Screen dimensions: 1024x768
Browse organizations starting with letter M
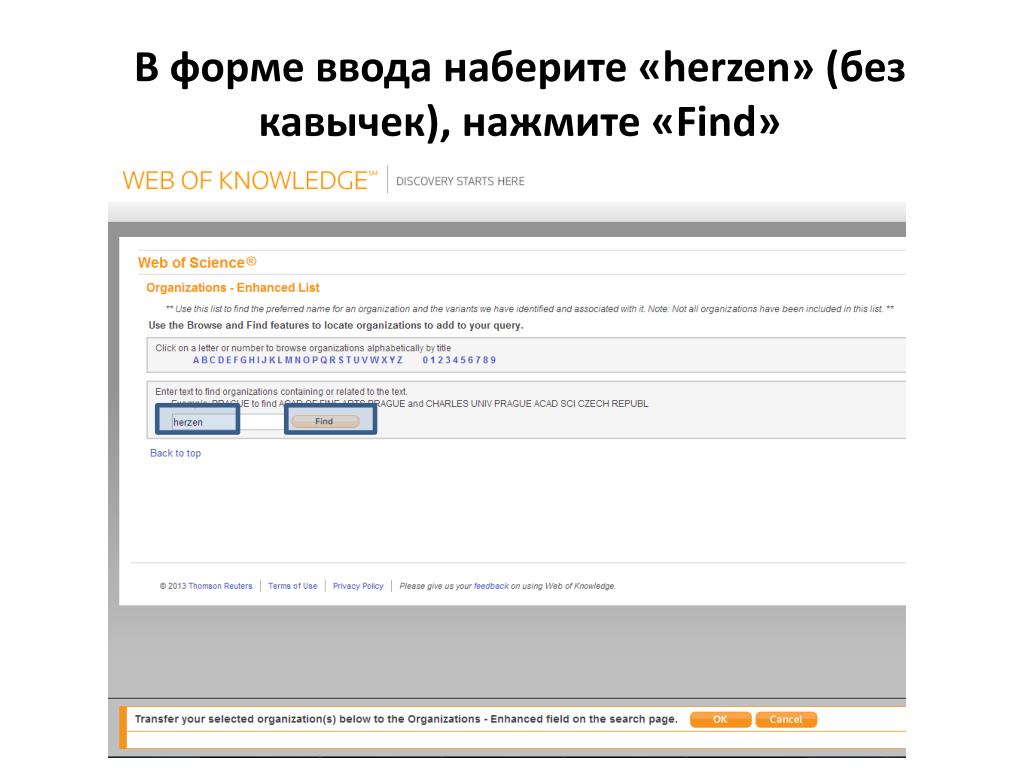coord(289,360)
